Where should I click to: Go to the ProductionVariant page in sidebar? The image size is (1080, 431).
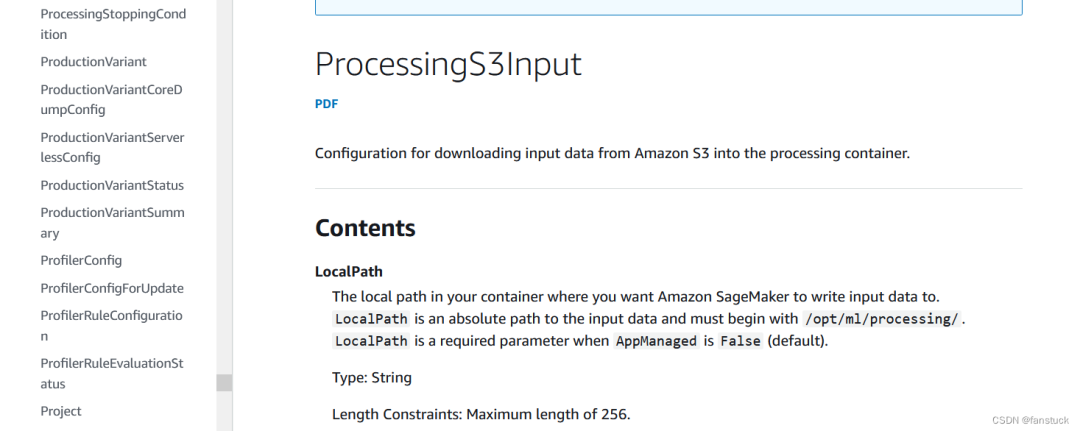click(93, 62)
